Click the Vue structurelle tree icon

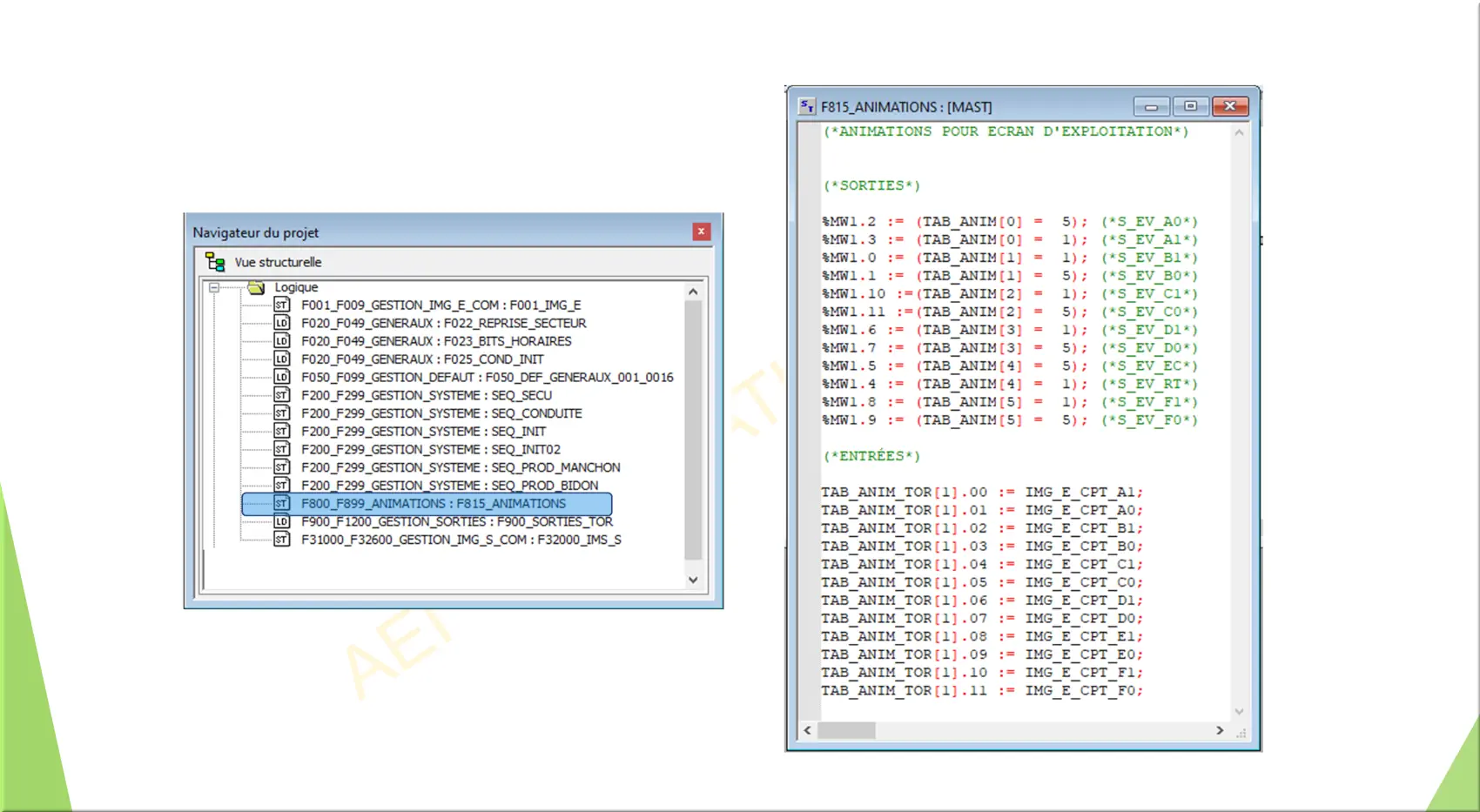pyautogui.click(x=215, y=262)
